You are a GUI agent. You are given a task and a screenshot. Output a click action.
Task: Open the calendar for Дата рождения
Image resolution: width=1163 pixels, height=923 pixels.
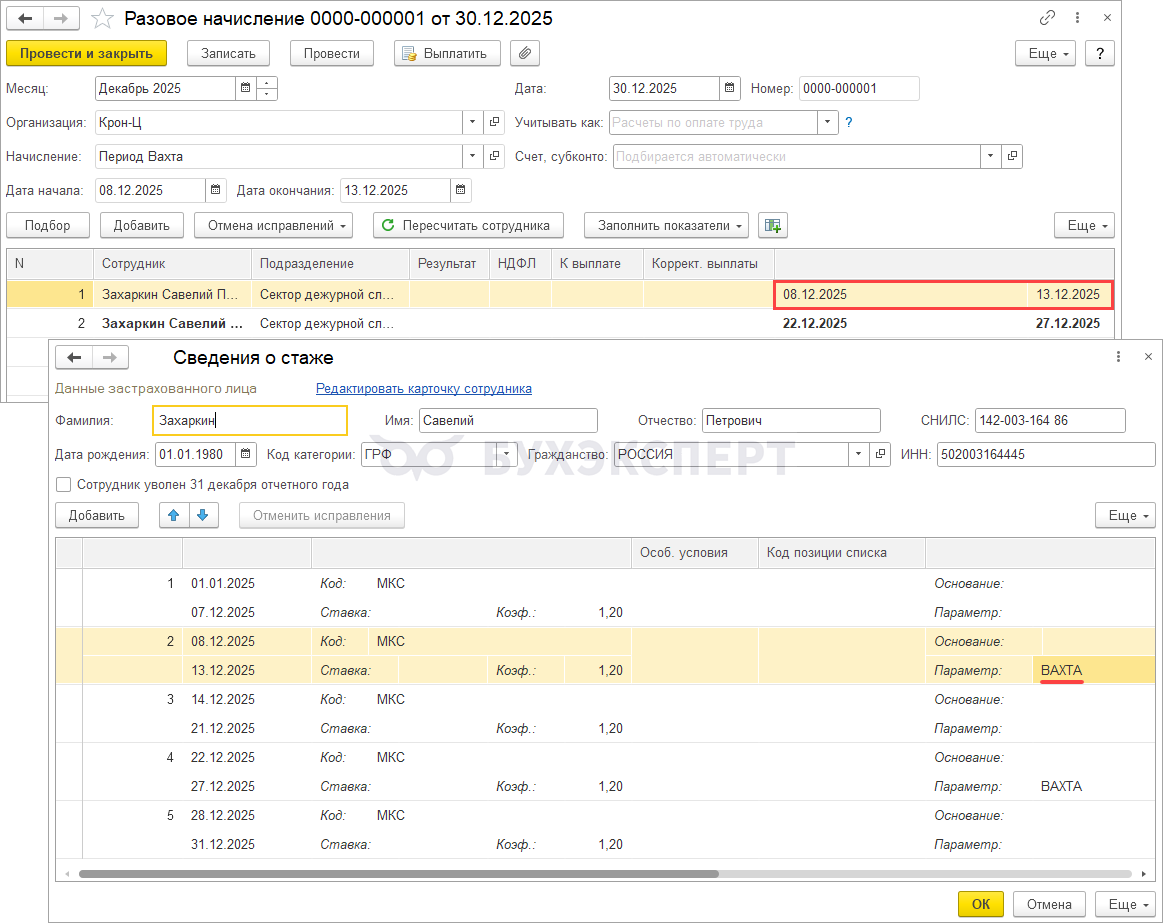point(246,454)
